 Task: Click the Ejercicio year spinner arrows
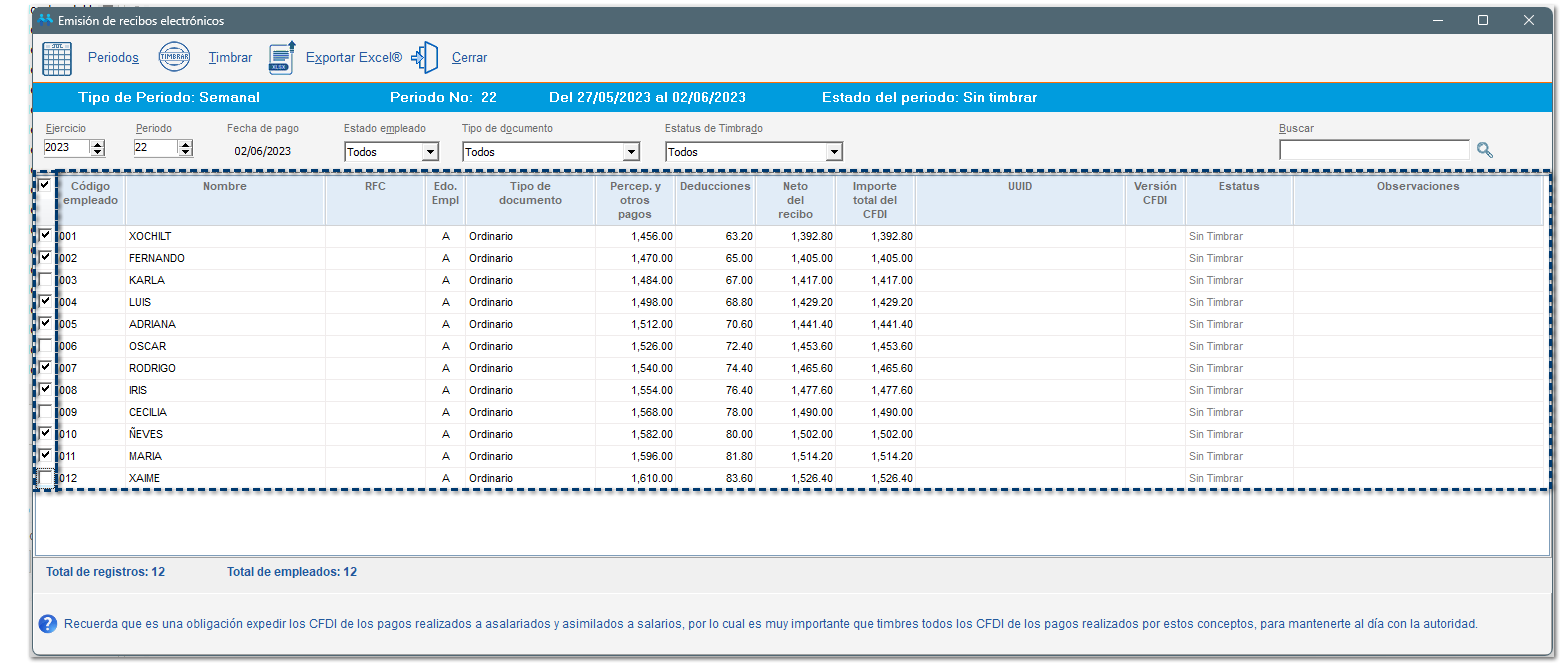(x=97, y=148)
